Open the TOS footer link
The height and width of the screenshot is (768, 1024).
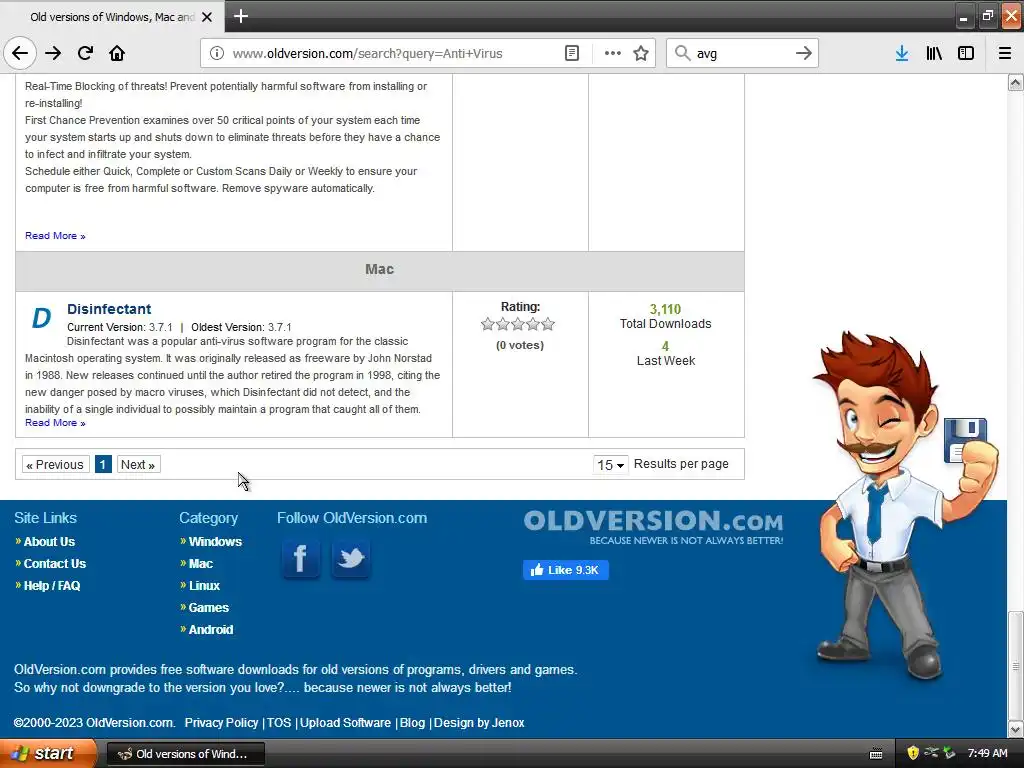coord(279,722)
